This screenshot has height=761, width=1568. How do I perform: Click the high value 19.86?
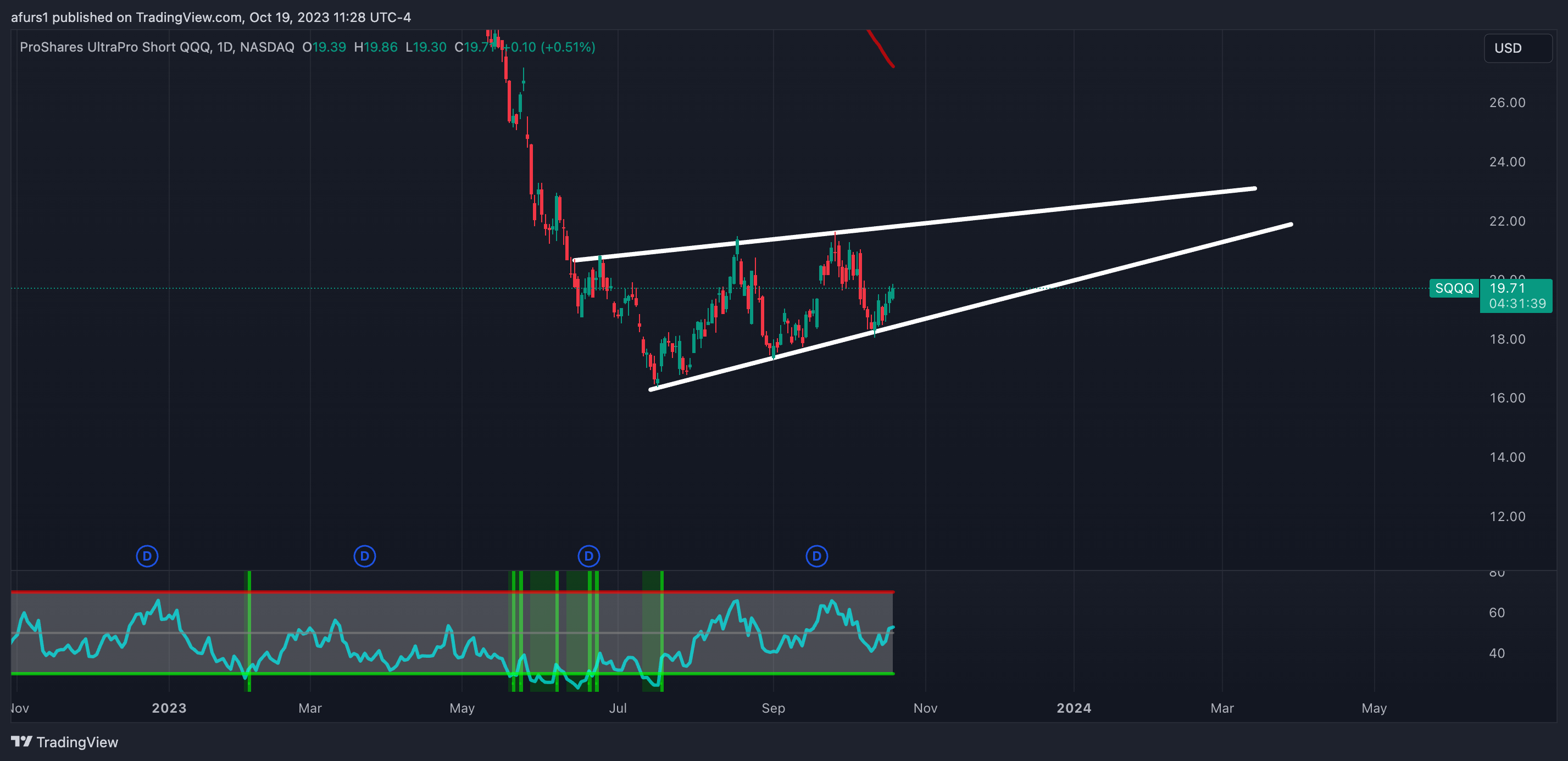point(380,47)
